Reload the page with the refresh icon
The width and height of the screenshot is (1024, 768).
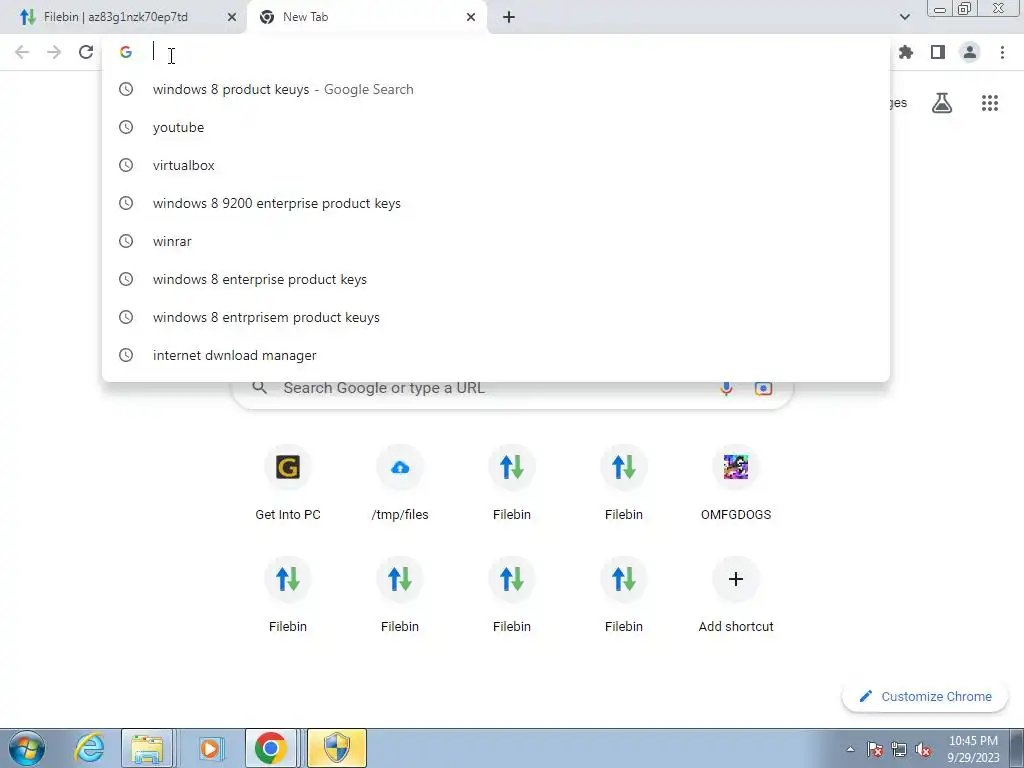(x=86, y=52)
